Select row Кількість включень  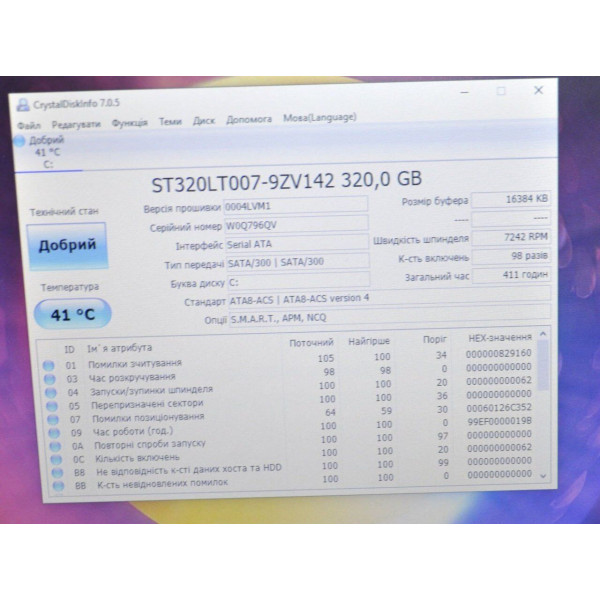[292, 455]
